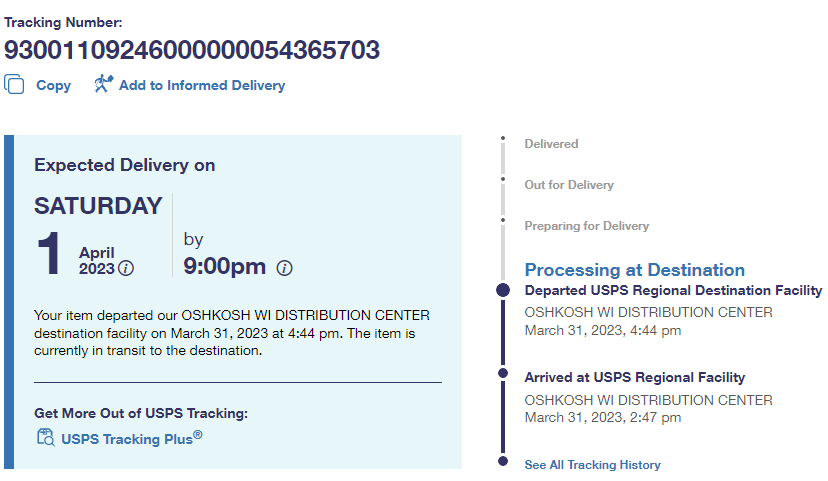Click the Preparing for Delivery timeline dot
Viewport: 828px width, 481px height.
coord(503,221)
